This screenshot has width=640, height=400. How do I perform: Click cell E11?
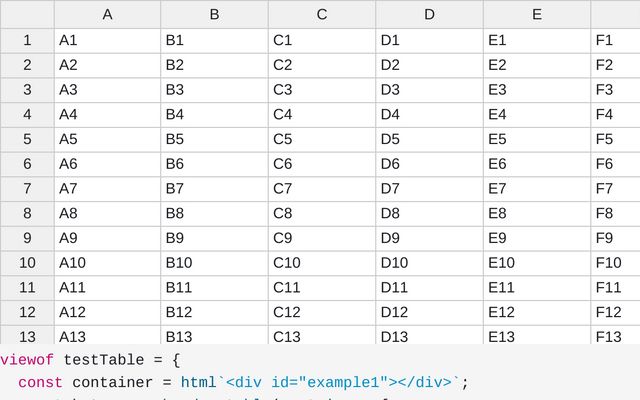click(x=537, y=288)
